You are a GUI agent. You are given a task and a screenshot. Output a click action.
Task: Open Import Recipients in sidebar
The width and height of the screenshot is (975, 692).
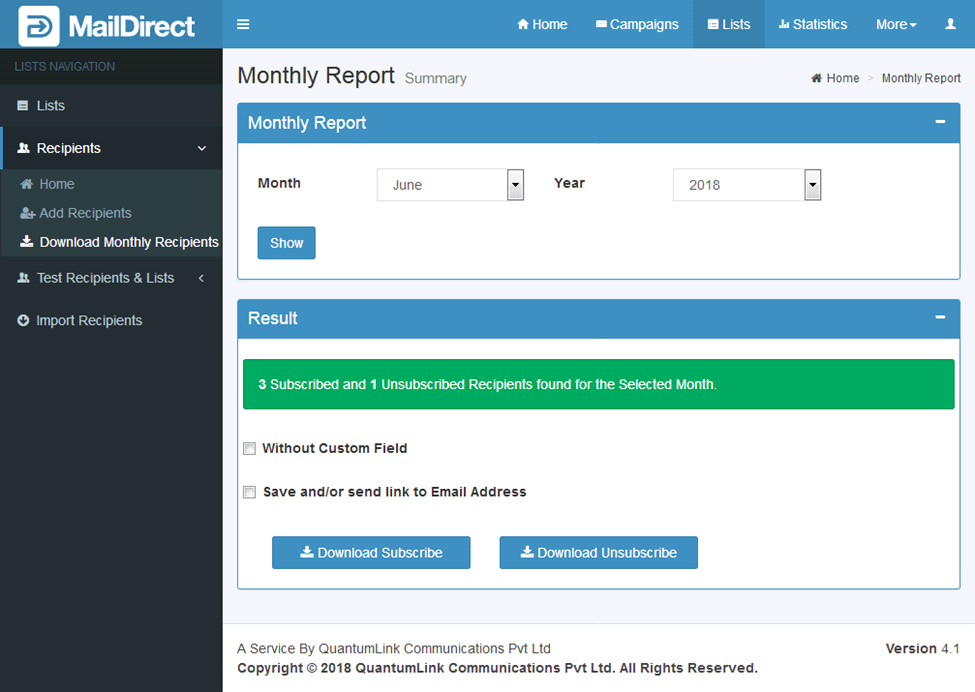click(x=89, y=321)
